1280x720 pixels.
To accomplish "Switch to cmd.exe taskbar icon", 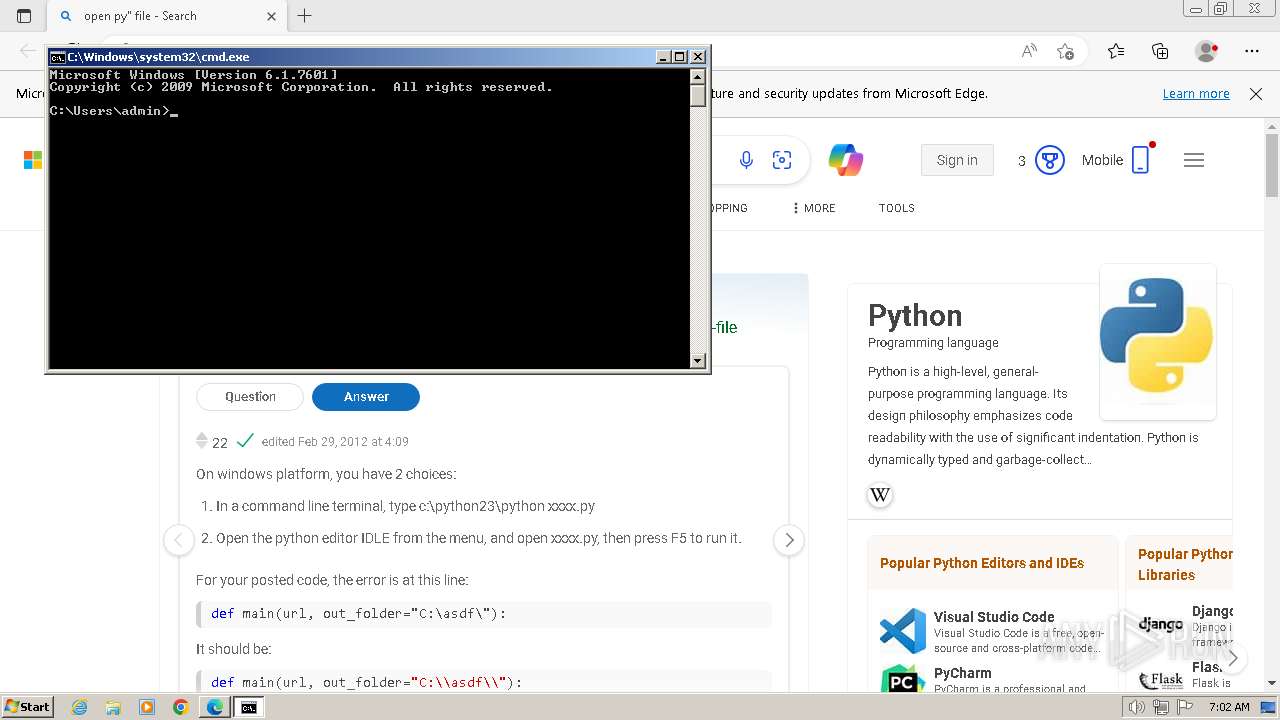I will 248,707.
